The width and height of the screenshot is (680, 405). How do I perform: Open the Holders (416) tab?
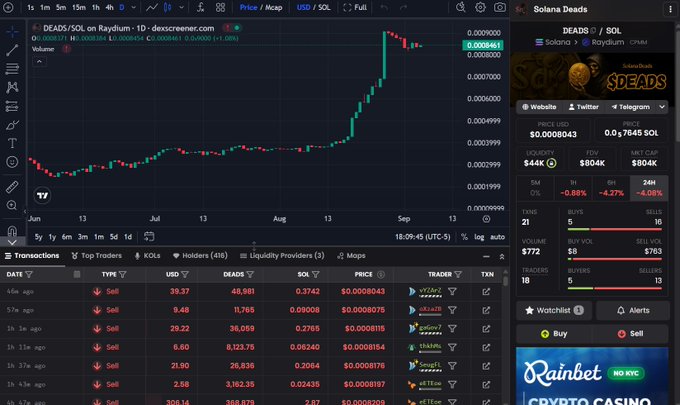pos(200,256)
